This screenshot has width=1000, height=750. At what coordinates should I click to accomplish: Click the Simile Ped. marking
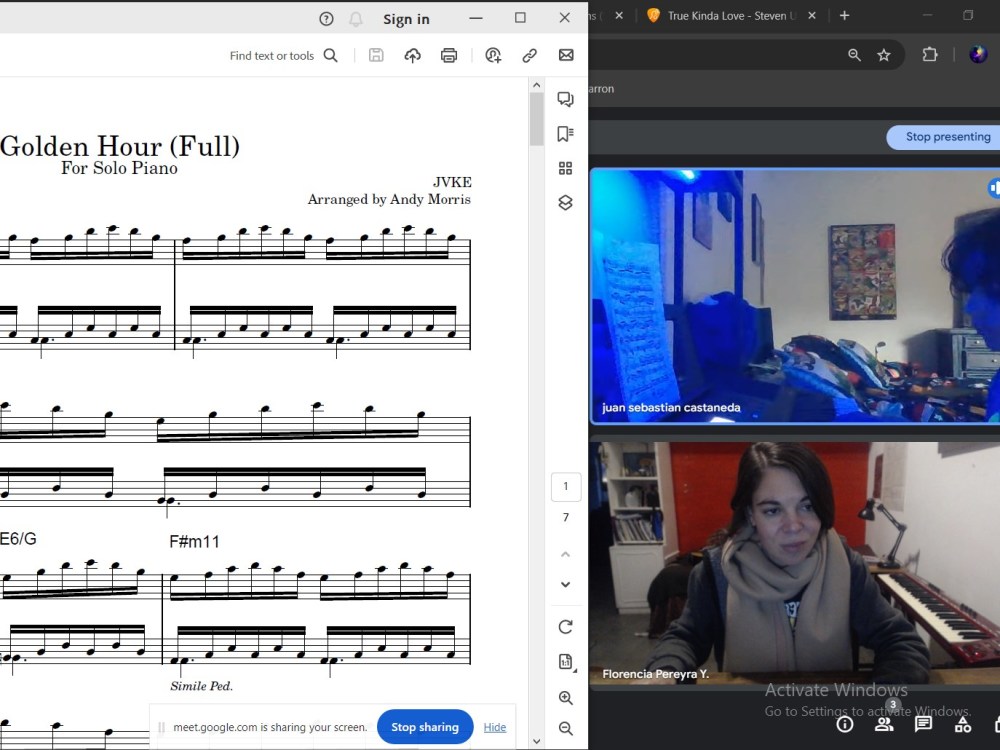coord(202,686)
